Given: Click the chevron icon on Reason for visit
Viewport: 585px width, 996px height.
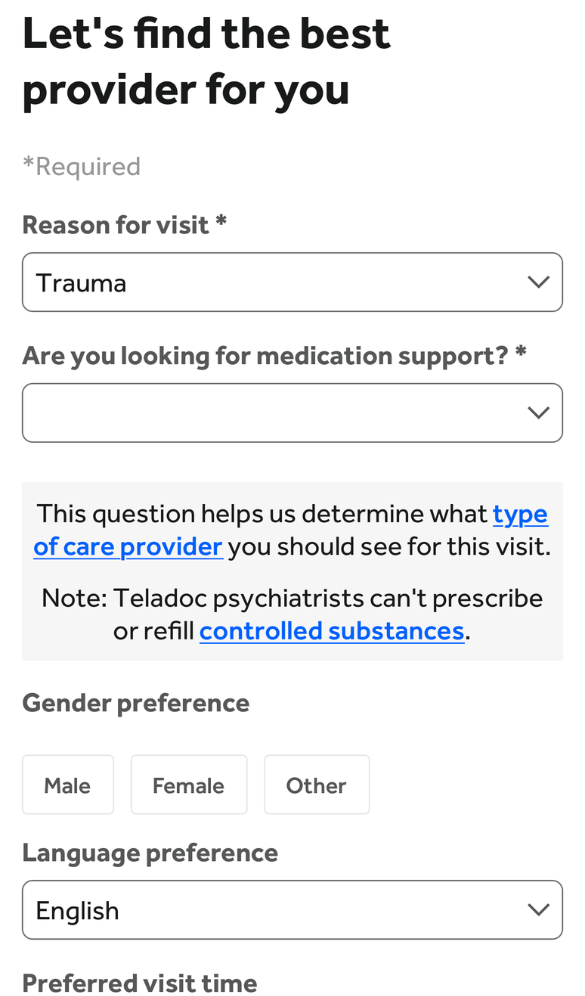Looking at the screenshot, I should click(539, 282).
